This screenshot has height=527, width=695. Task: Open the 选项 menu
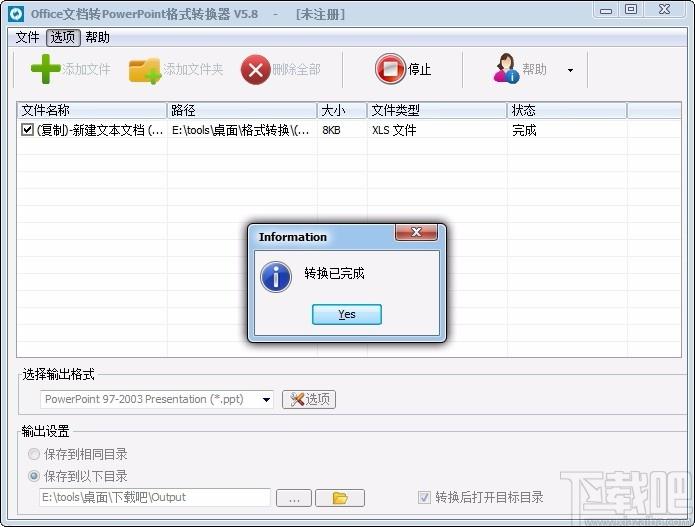(x=63, y=37)
